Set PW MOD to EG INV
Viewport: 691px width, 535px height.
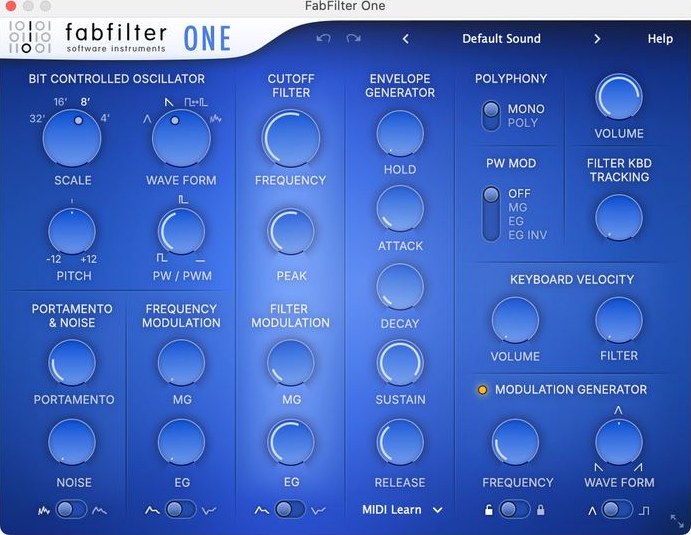tap(528, 235)
